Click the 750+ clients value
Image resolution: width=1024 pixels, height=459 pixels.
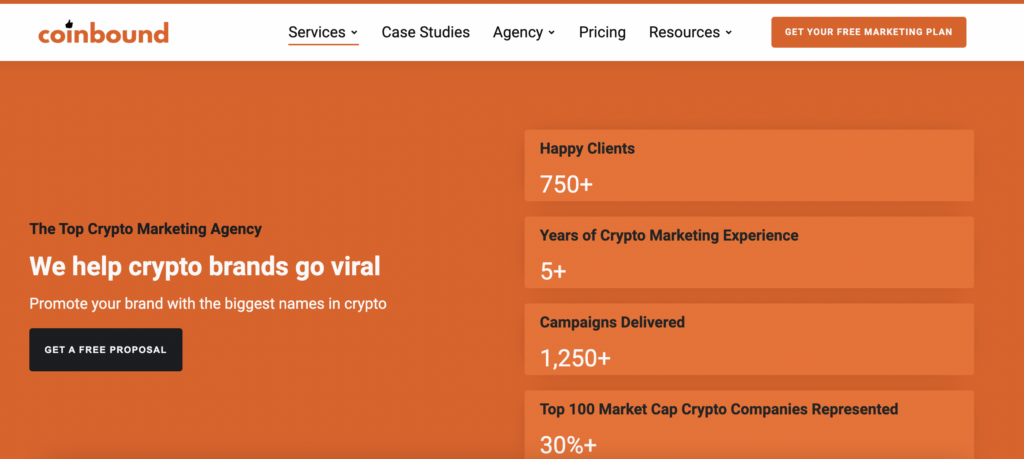566,185
